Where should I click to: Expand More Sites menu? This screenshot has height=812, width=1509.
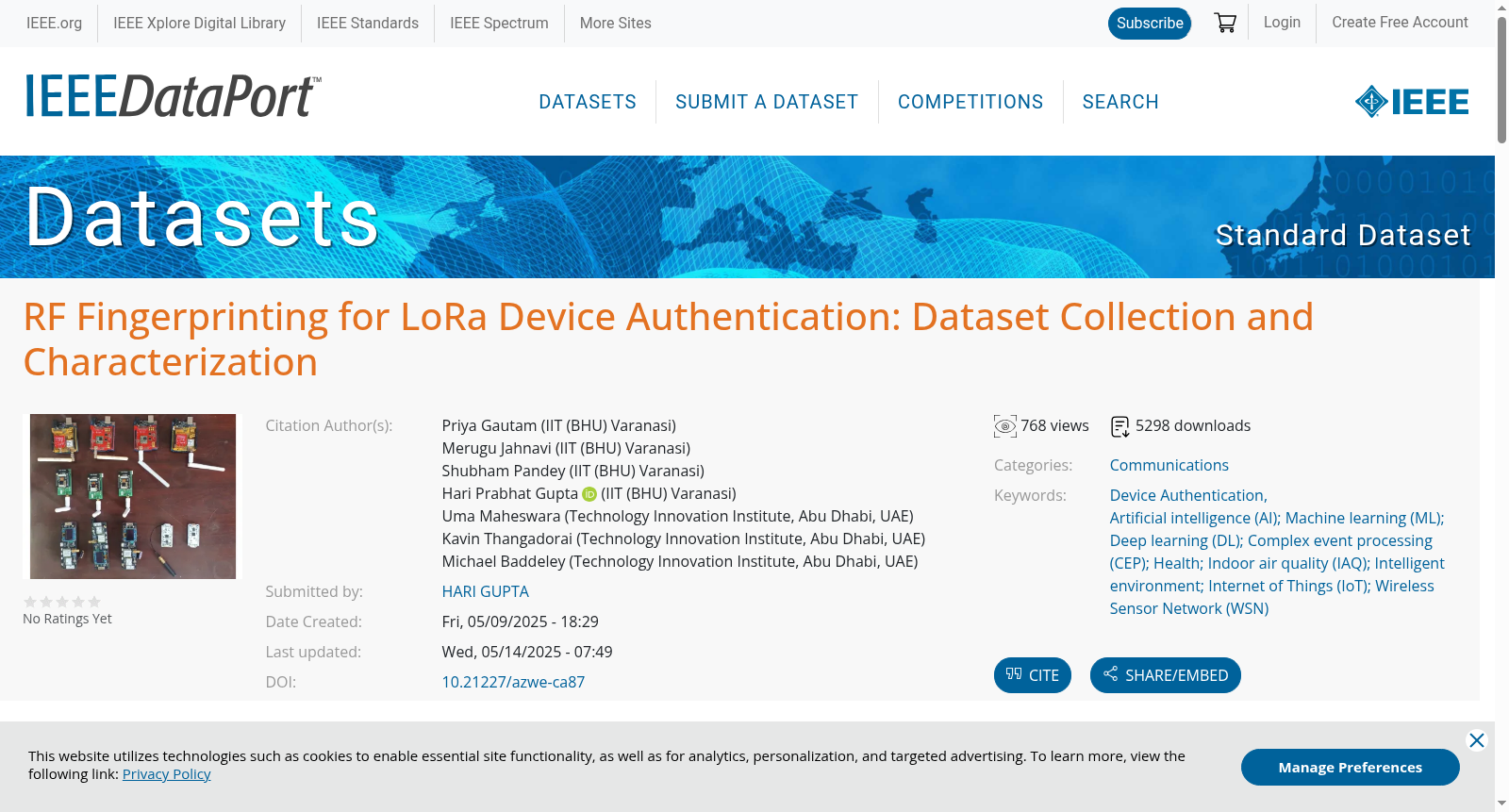pyautogui.click(x=615, y=23)
